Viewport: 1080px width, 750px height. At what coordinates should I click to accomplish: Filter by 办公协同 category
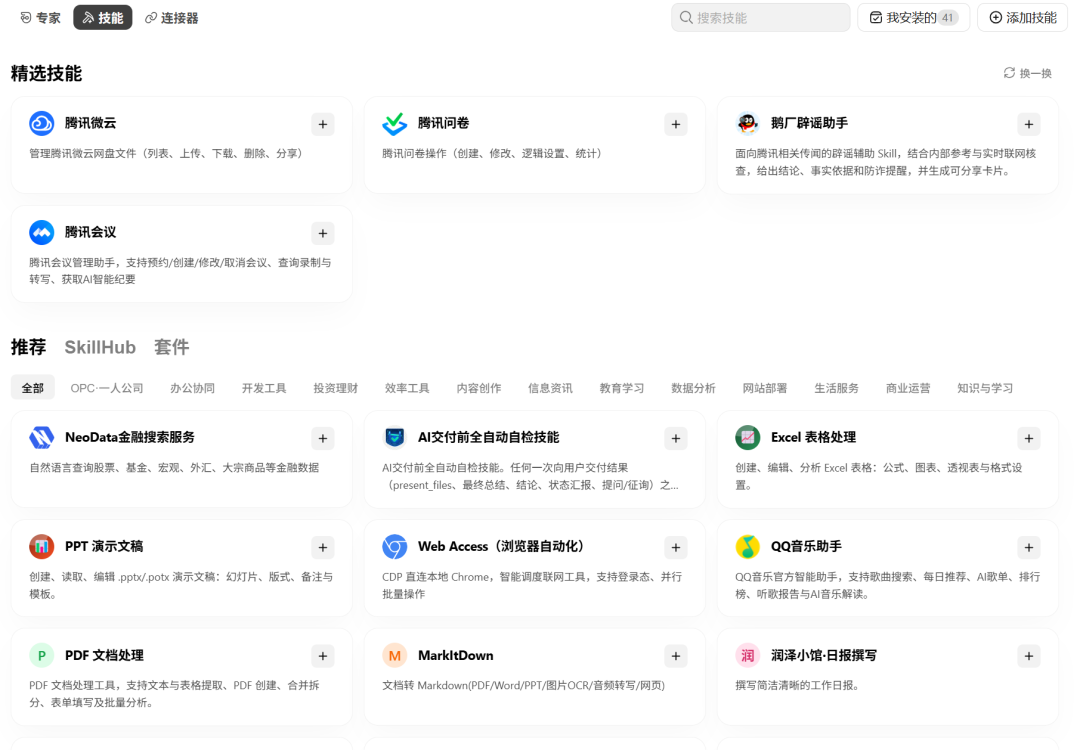coord(192,388)
